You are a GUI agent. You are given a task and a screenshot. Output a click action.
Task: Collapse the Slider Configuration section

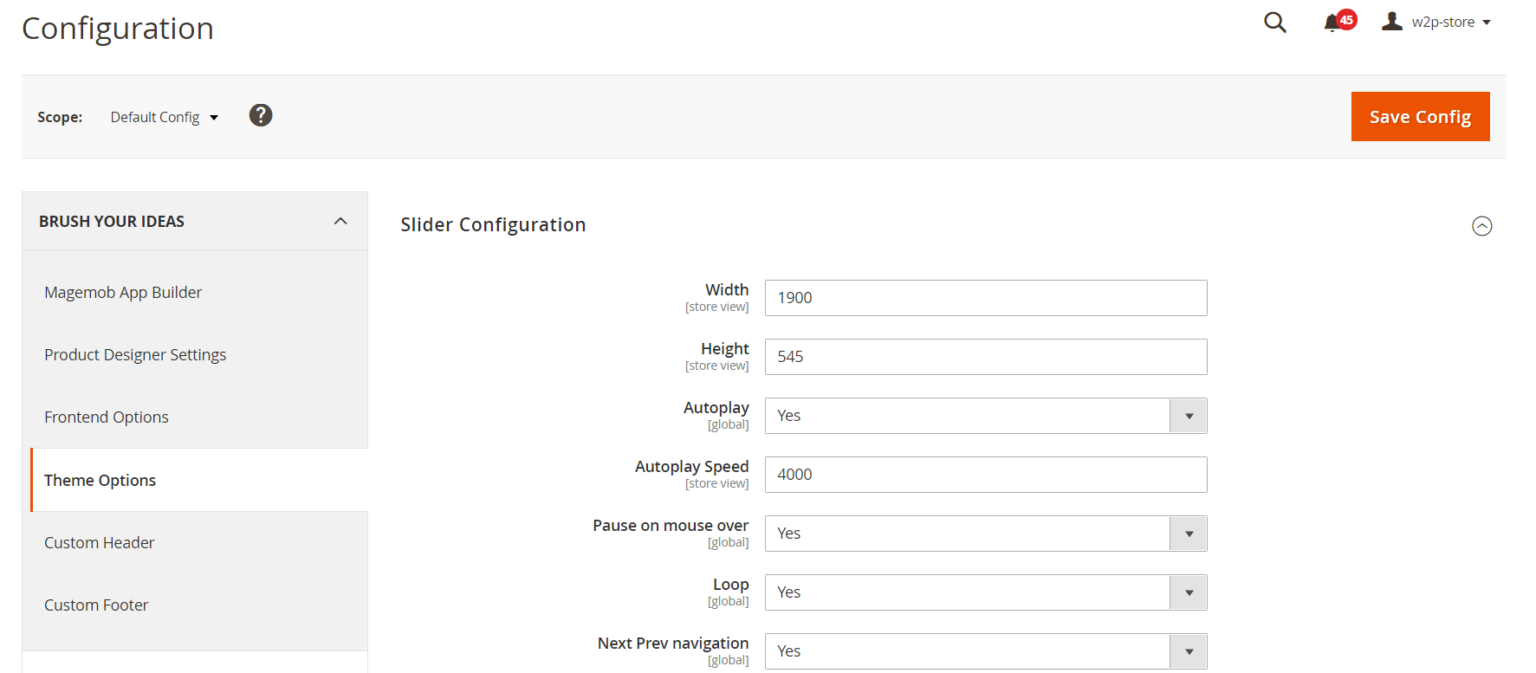pos(1482,226)
